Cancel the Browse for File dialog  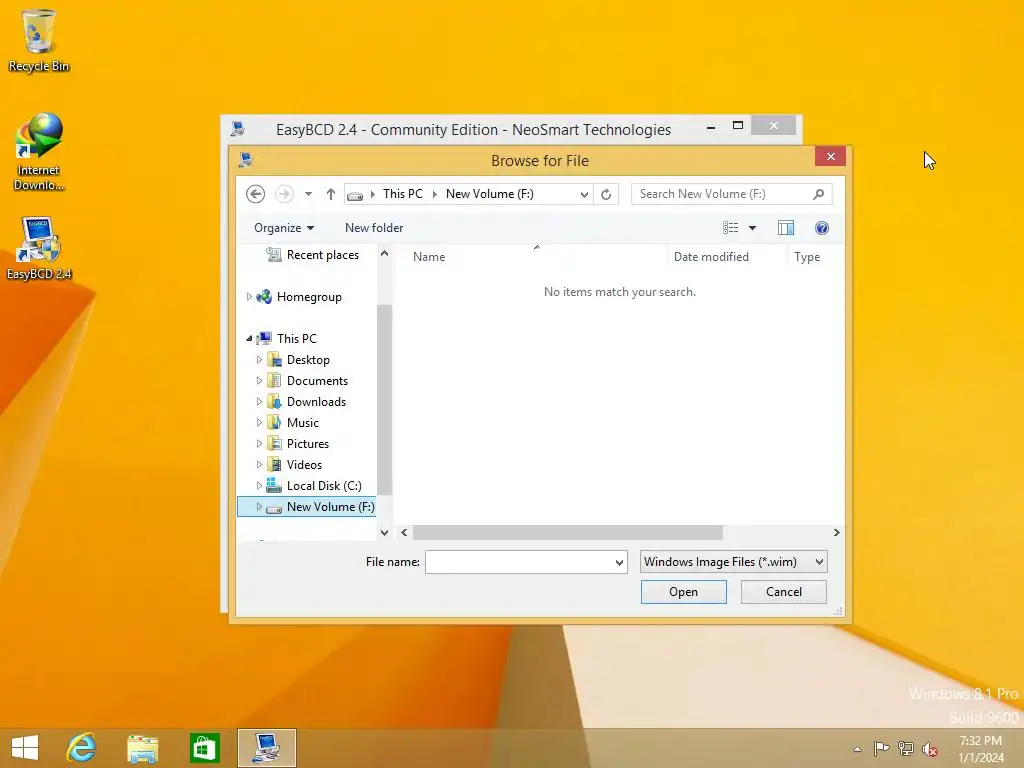click(783, 592)
